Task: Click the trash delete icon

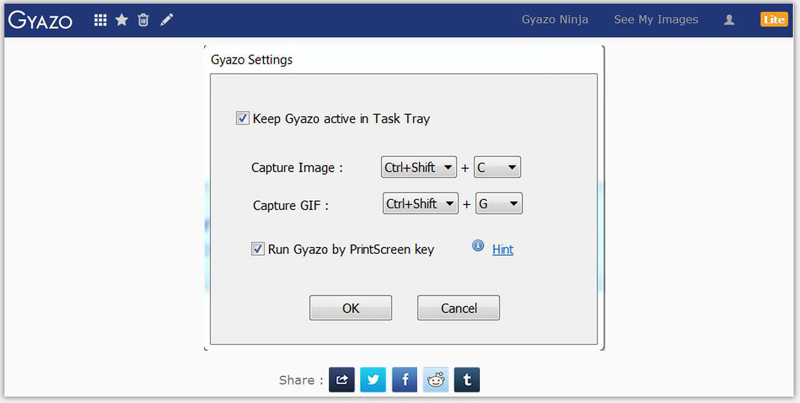Action: click(x=143, y=20)
